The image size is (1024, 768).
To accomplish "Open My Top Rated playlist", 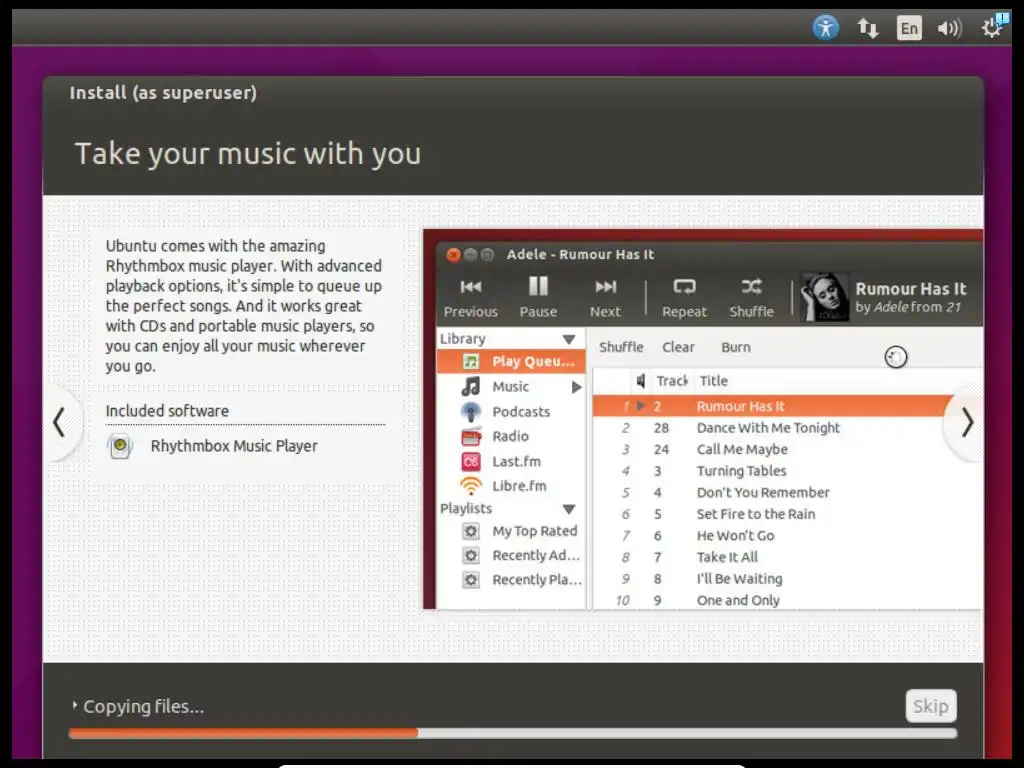I will click(x=511, y=531).
